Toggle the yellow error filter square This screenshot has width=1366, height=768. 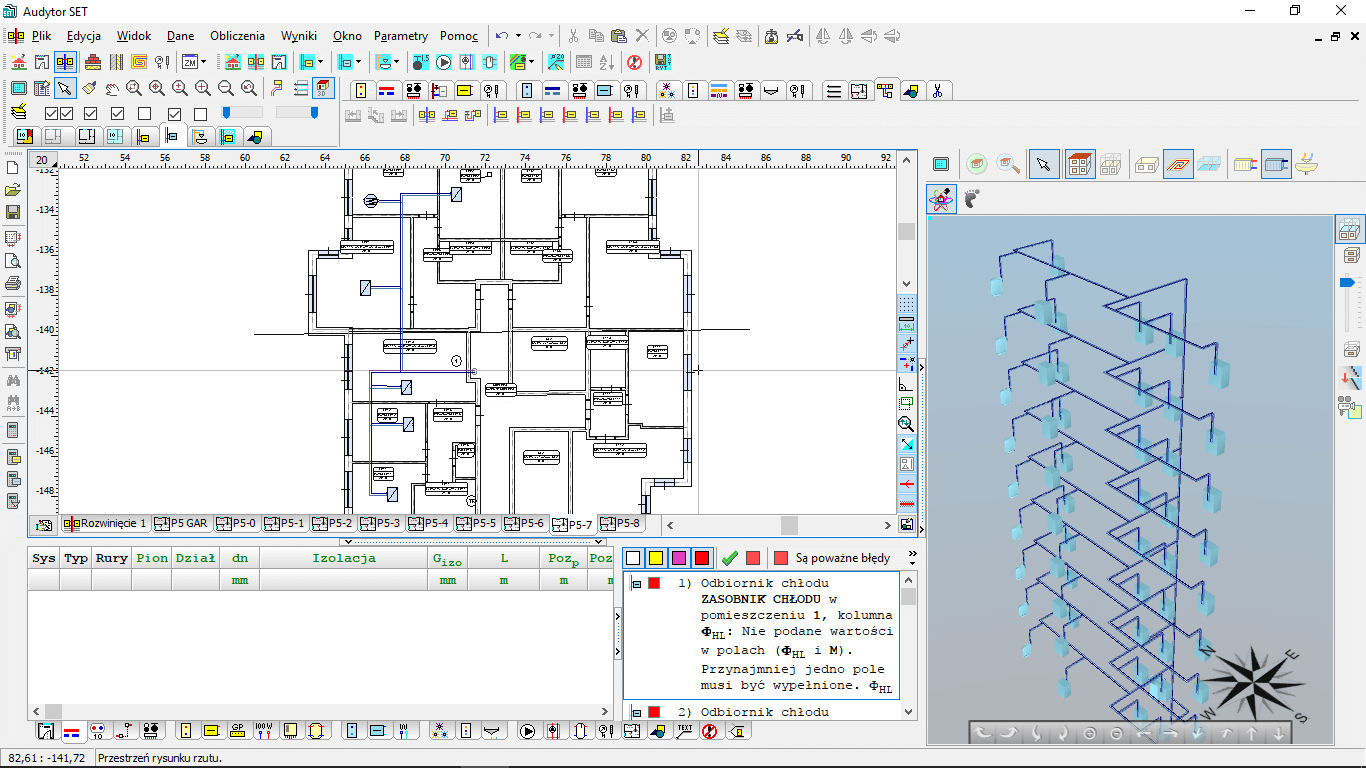pyautogui.click(x=656, y=558)
